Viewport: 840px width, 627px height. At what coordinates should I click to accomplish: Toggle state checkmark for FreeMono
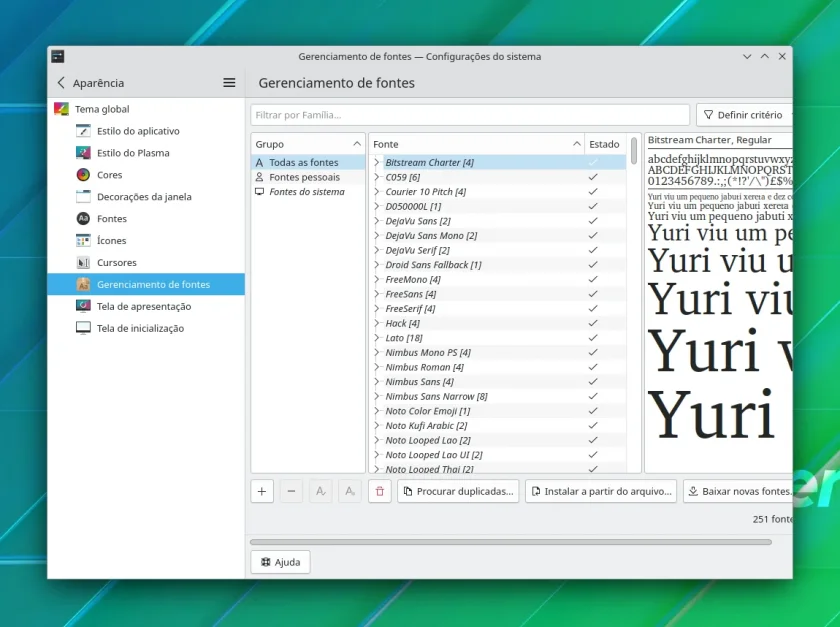coord(593,279)
